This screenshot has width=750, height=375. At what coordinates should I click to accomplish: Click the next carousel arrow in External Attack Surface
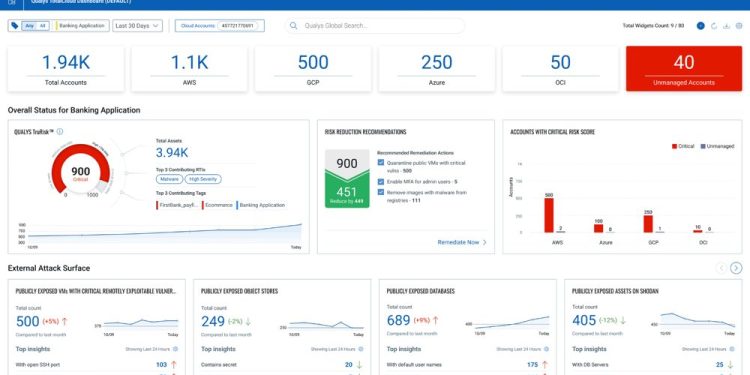pos(737,268)
